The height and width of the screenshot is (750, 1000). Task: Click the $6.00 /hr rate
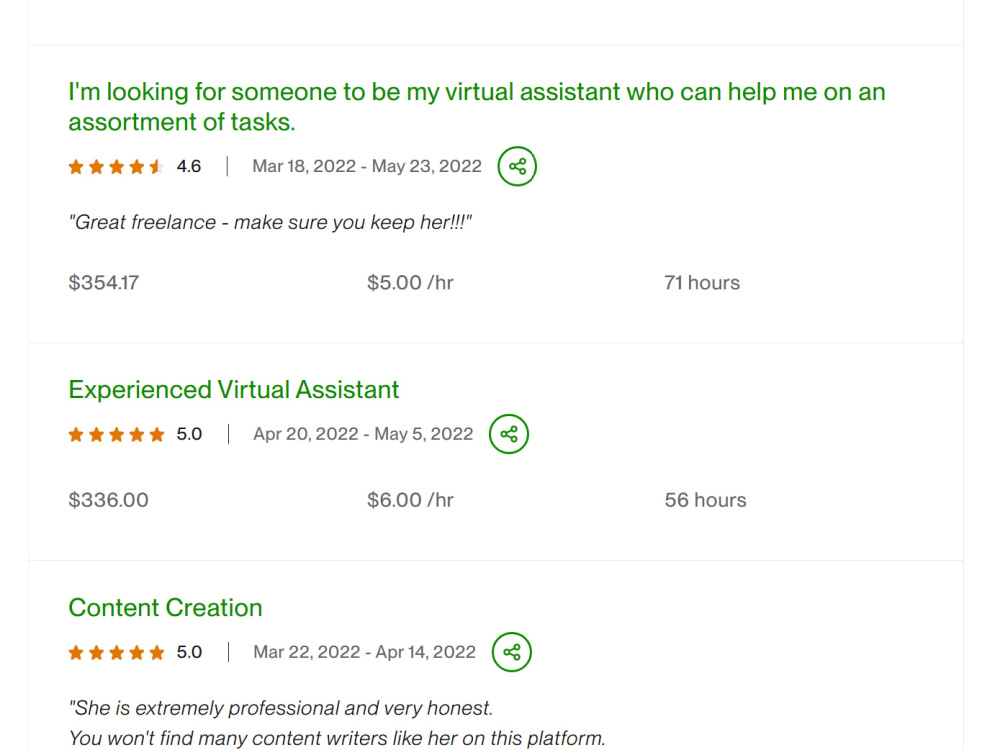point(410,500)
